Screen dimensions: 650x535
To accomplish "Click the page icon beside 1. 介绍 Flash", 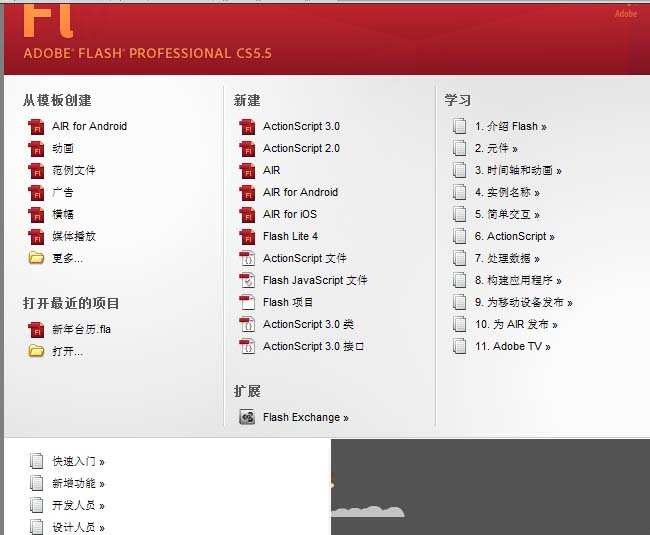I will 459,126.
